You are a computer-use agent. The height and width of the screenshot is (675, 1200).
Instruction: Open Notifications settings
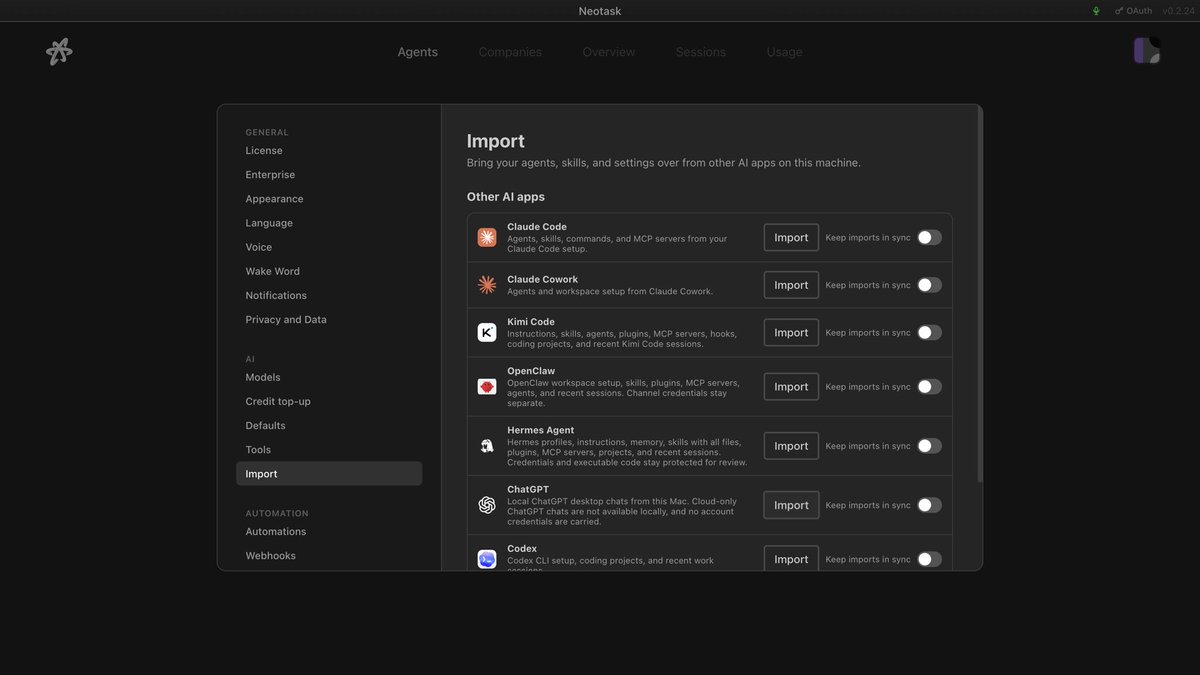pos(329,295)
